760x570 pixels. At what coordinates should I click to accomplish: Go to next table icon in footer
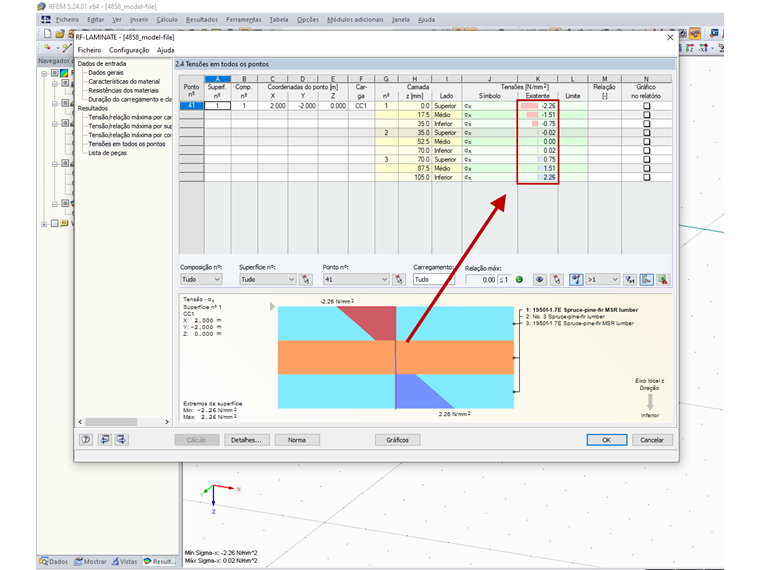pos(121,440)
